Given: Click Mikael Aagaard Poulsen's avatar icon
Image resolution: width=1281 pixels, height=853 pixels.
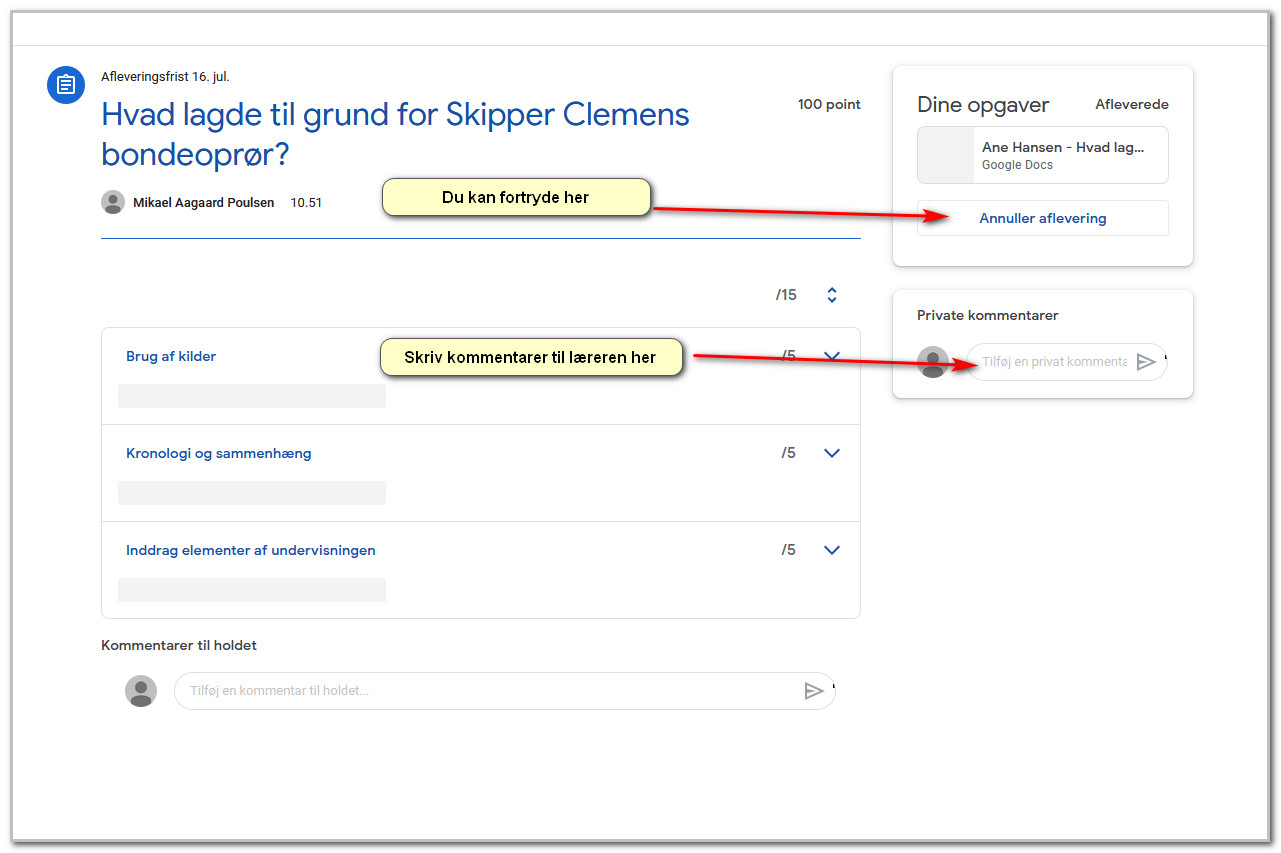Looking at the screenshot, I should tap(113, 202).
